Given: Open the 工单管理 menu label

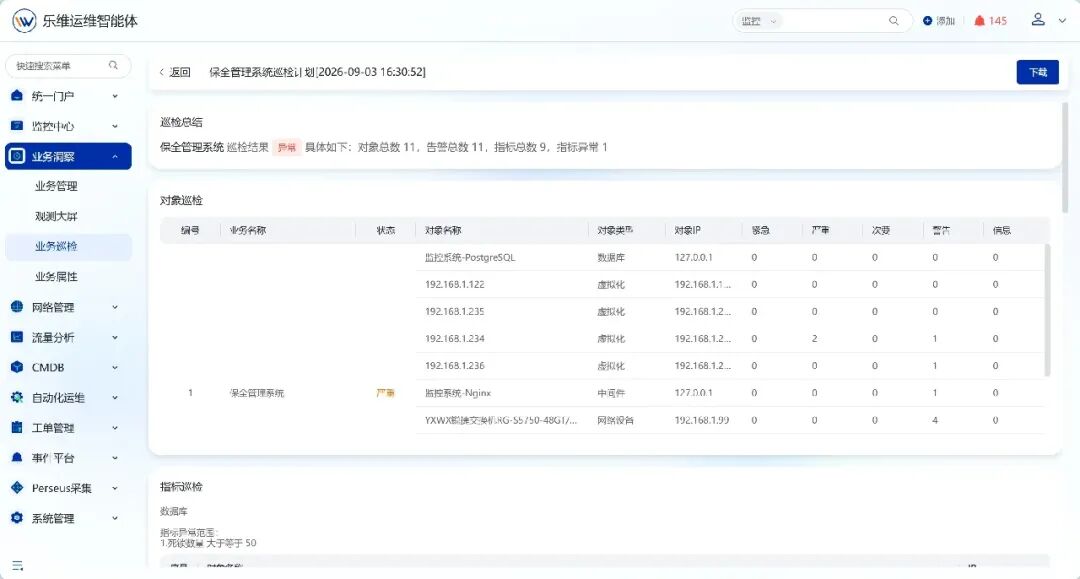Looking at the screenshot, I should coord(53,428).
